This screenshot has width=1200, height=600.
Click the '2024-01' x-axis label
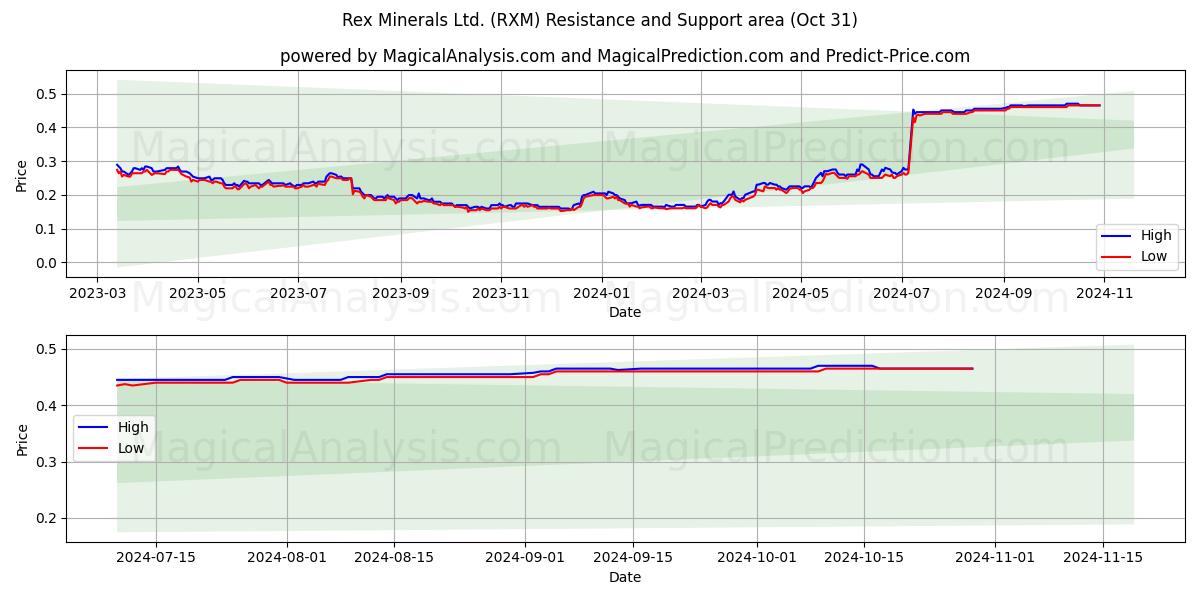pyautogui.click(x=602, y=294)
